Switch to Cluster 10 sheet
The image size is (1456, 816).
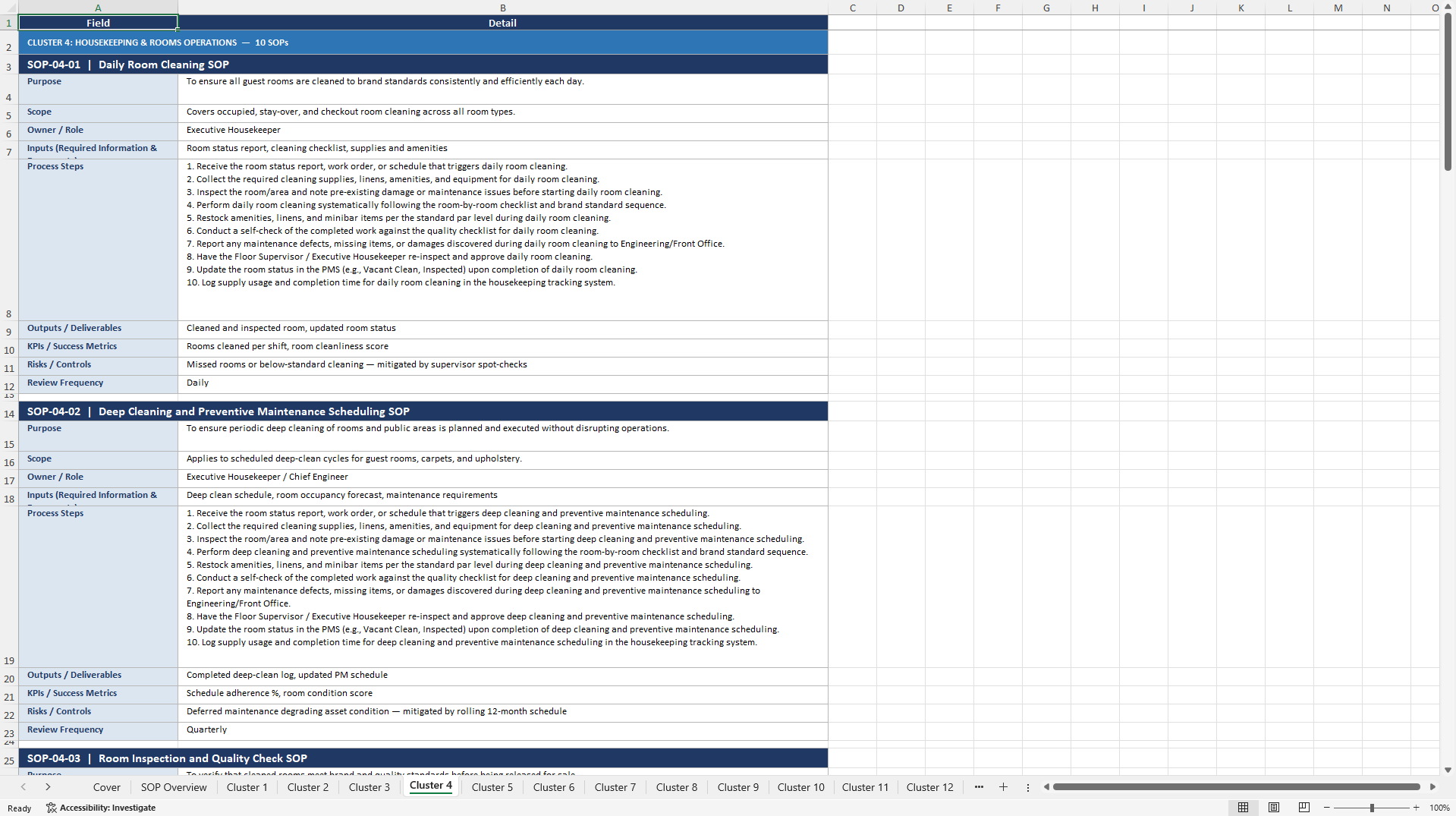coord(801,787)
